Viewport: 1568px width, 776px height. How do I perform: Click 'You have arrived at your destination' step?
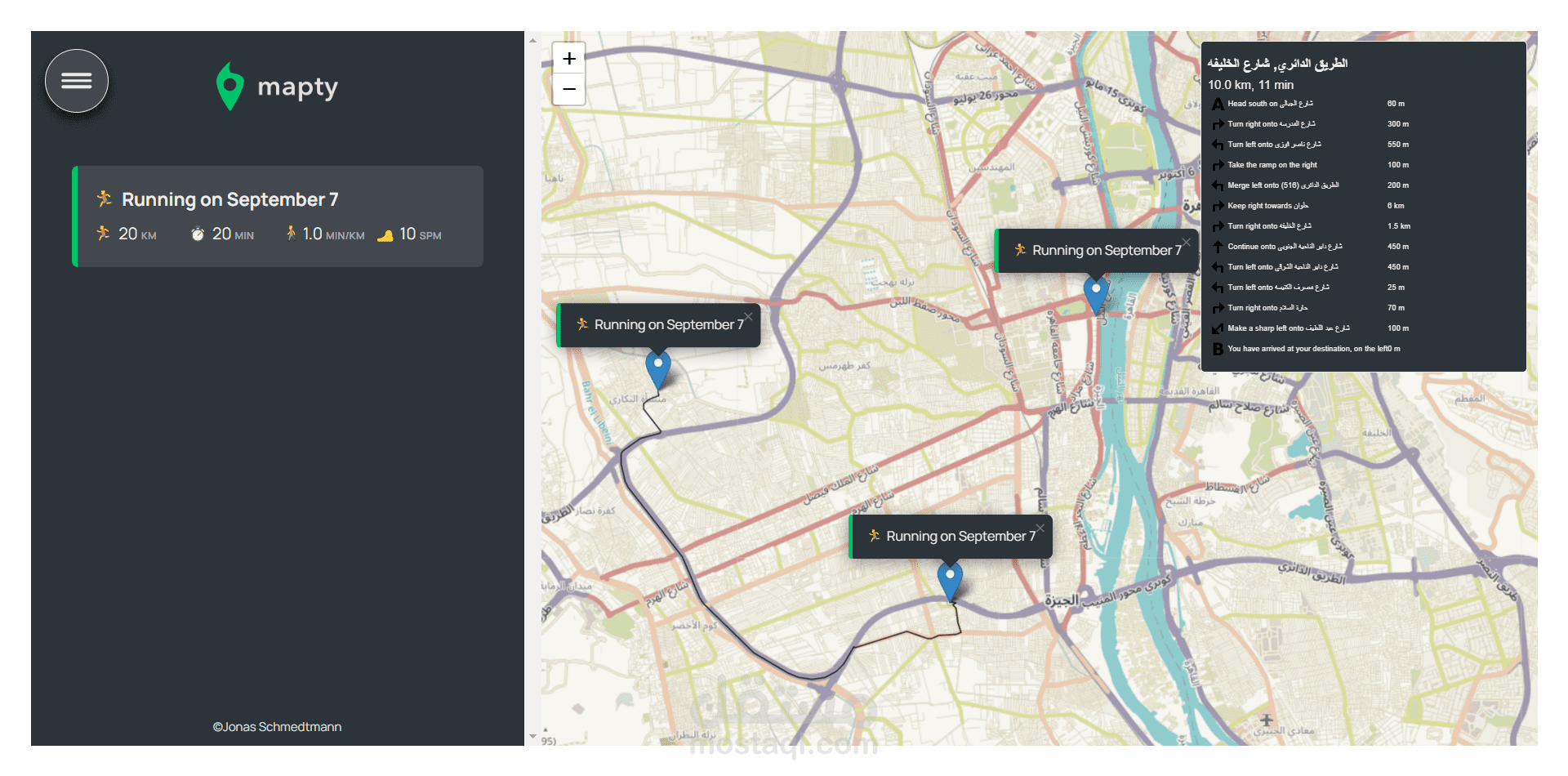tap(1307, 349)
